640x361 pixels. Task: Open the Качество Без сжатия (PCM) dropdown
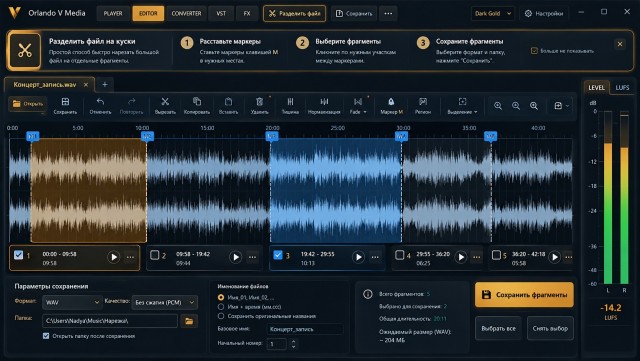click(x=164, y=302)
